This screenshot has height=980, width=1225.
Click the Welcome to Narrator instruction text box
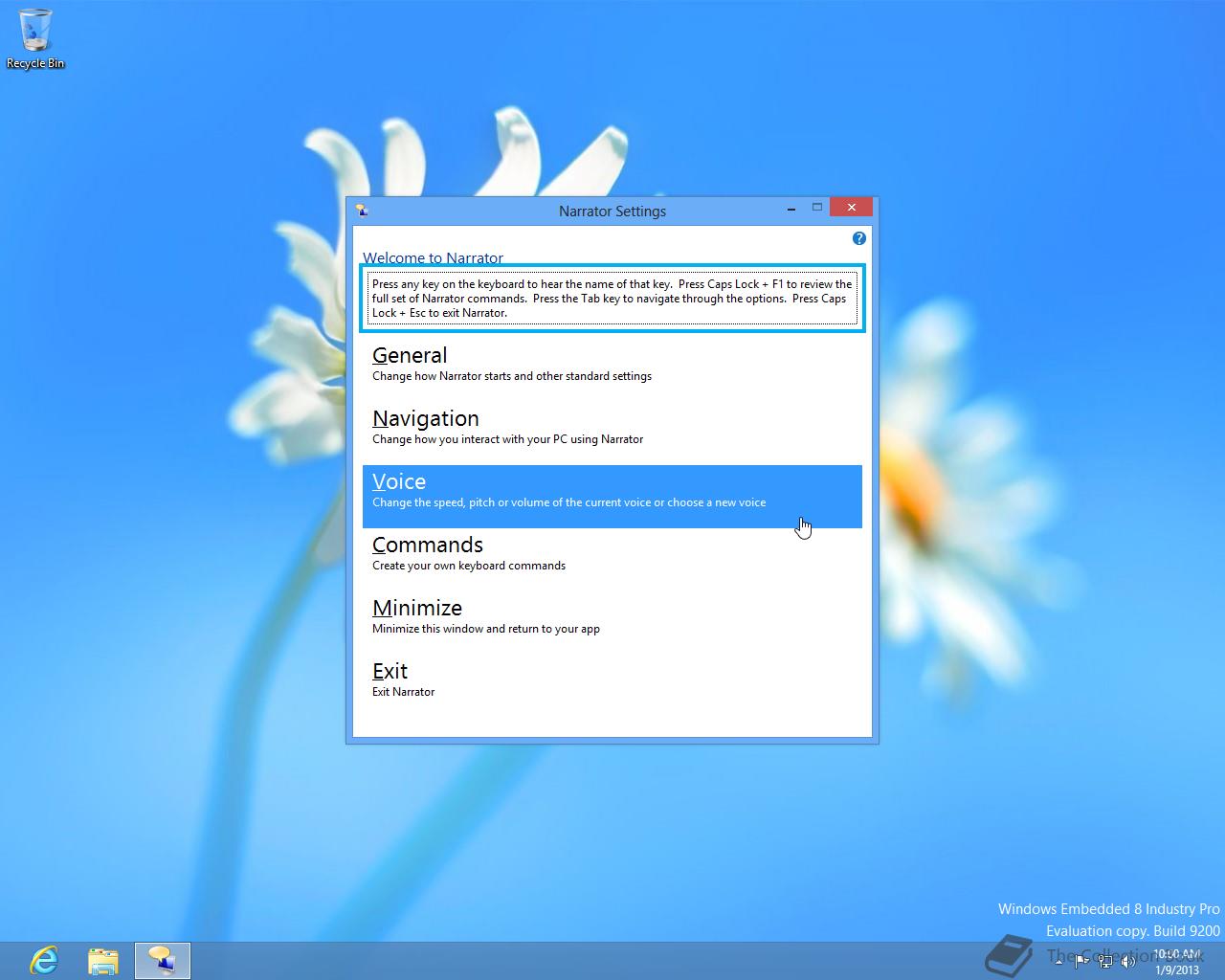(x=612, y=299)
